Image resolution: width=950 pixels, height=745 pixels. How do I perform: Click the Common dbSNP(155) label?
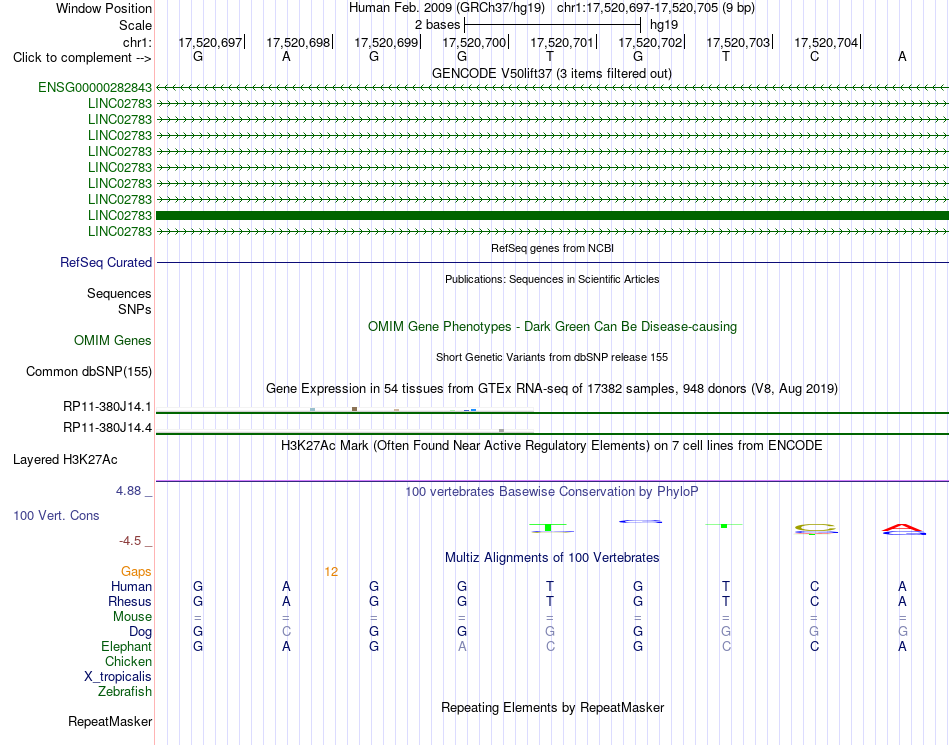pyautogui.click(x=89, y=371)
